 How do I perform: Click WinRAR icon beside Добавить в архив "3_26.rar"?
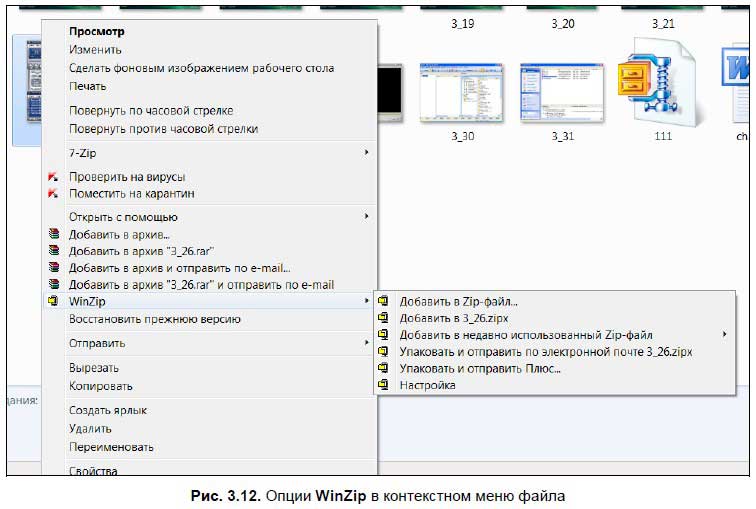coord(54,251)
